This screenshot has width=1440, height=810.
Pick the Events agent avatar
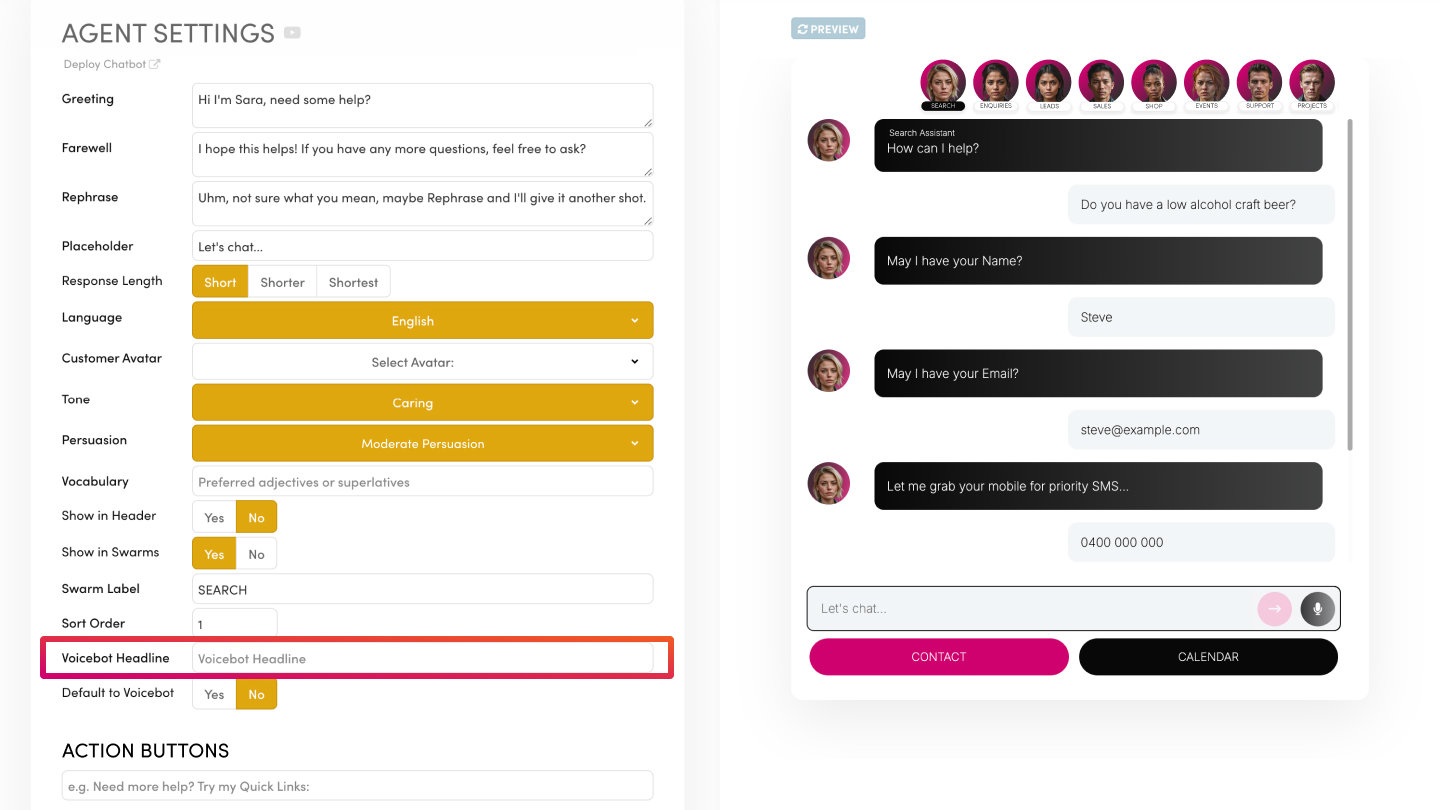(x=1206, y=82)
